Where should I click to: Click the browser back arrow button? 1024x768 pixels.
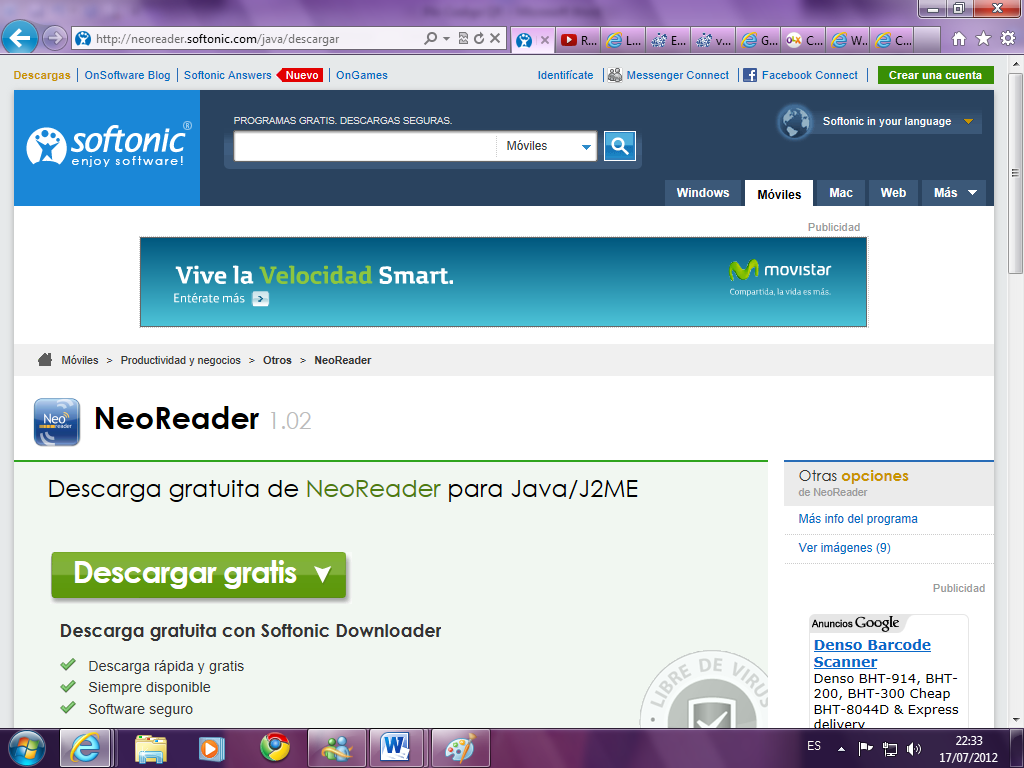[22, 39]
